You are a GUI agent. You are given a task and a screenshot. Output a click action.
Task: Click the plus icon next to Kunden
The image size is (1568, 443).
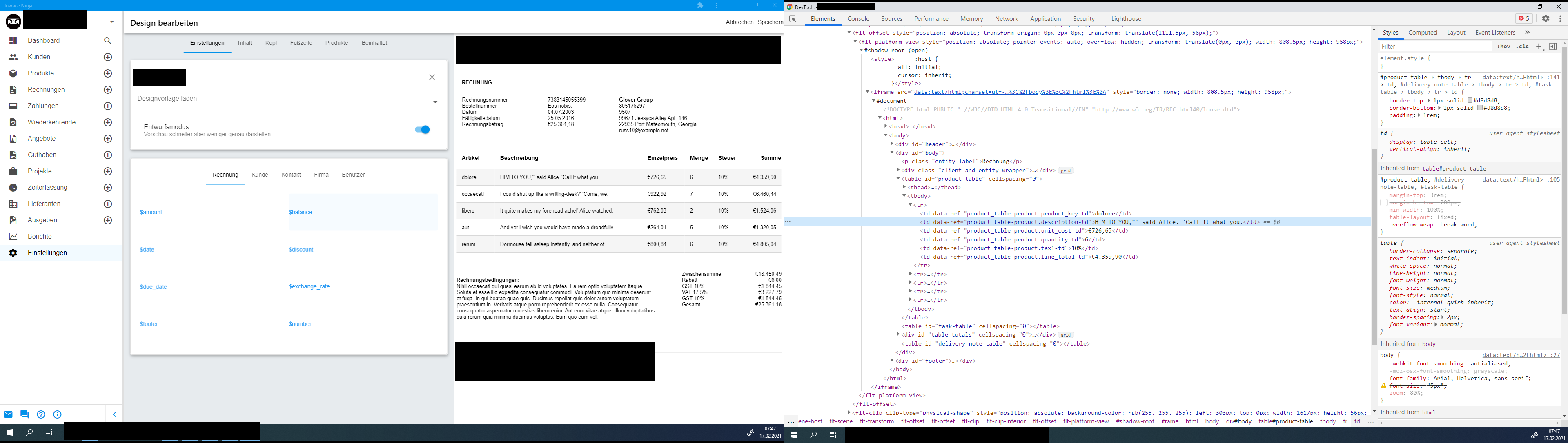coord(107,57)
